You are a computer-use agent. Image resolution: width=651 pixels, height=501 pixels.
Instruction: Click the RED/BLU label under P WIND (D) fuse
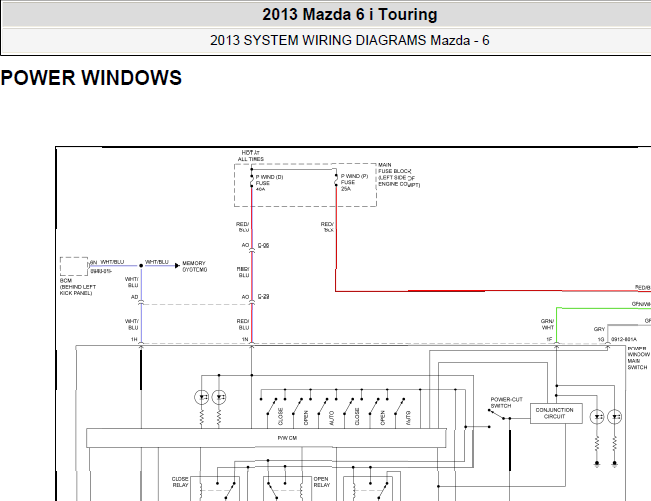coord(242,227)
